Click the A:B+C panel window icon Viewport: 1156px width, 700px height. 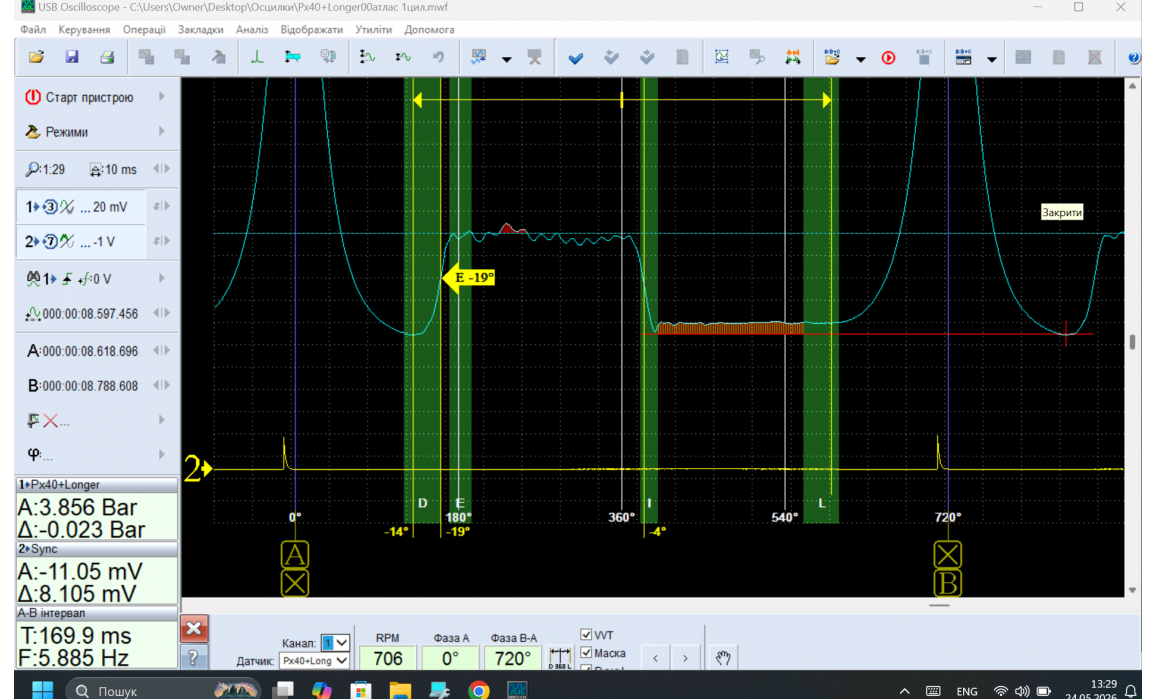click(x=963, y=57)
